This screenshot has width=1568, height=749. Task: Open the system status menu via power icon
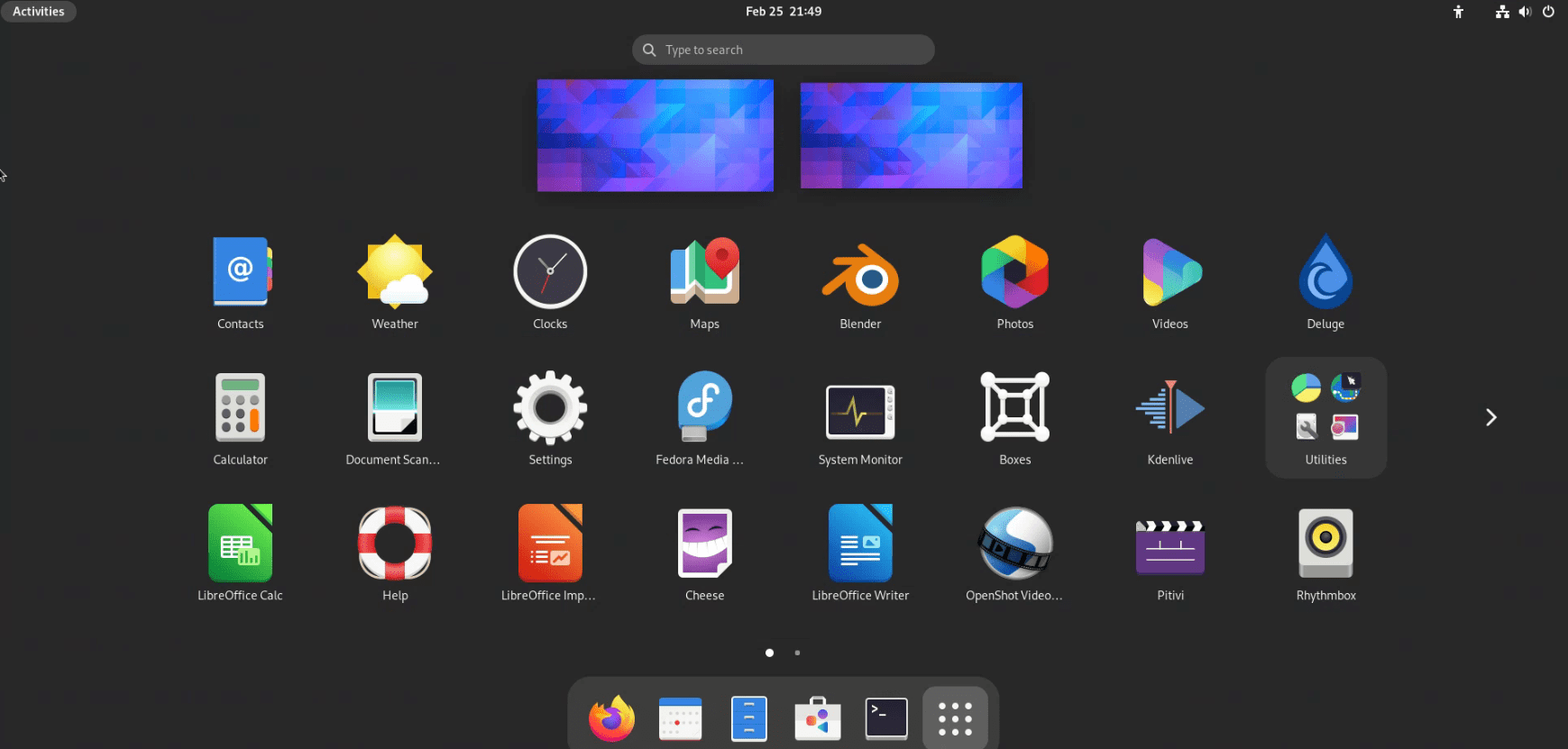(x=1548, y=12)
